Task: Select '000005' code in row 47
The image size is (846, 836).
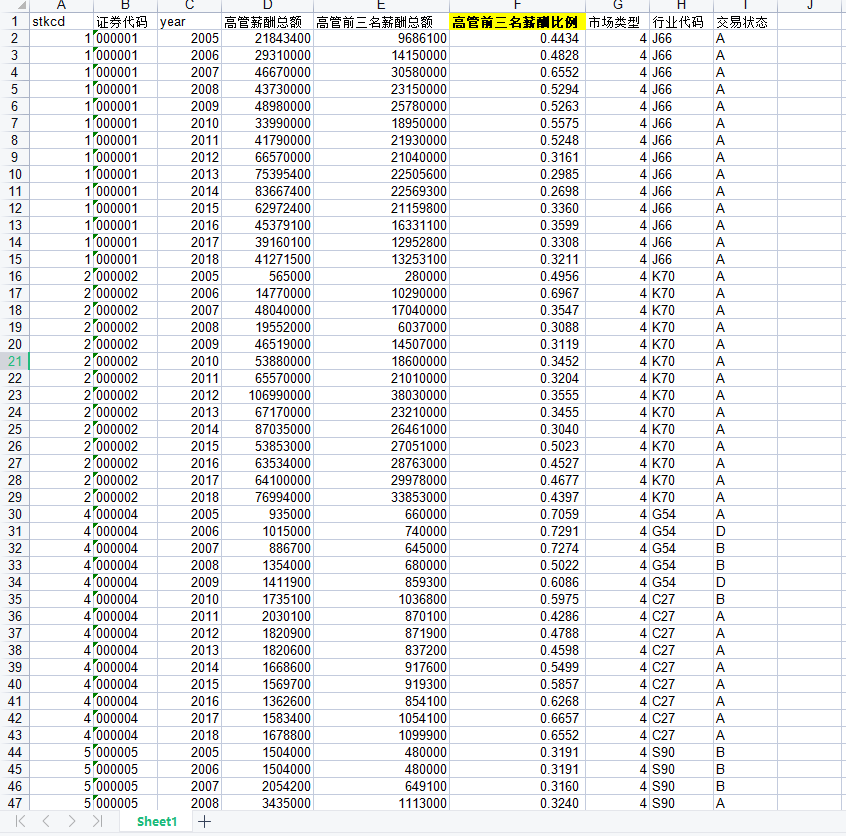Action: pyautogui.click(x=125, y=803)
